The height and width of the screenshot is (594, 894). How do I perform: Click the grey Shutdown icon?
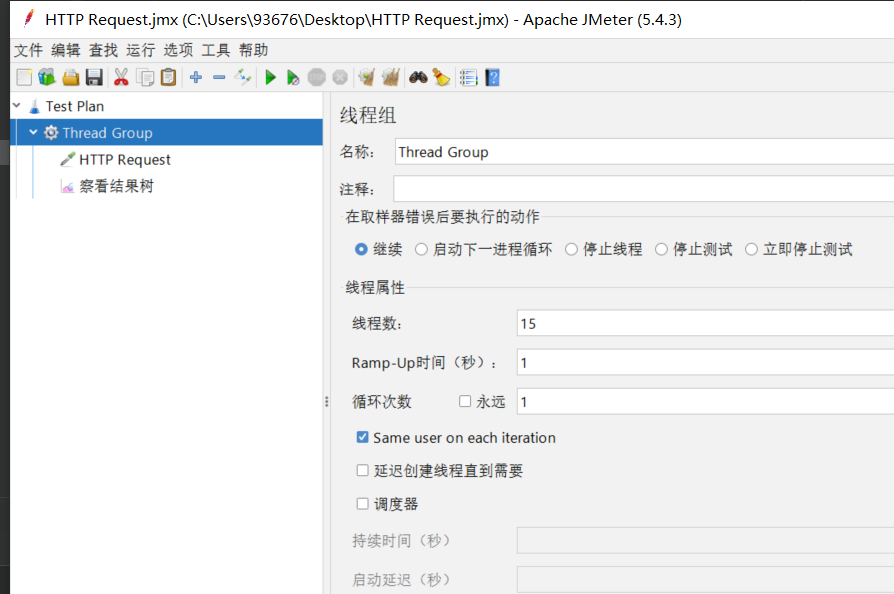(340, 77)
